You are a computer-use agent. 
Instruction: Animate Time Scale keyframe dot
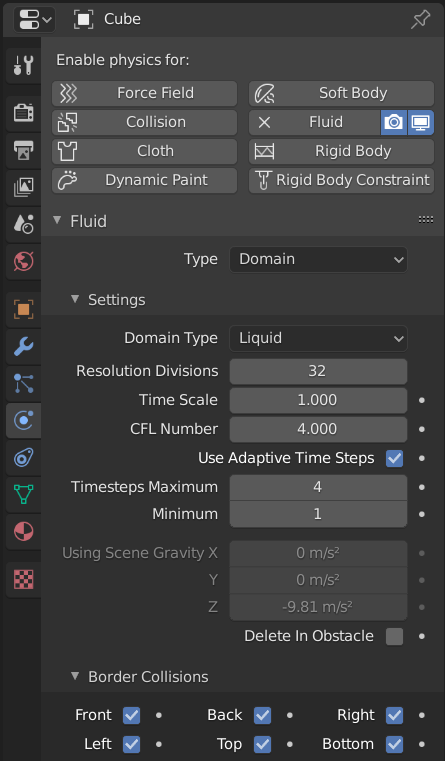tap(422, 400)
